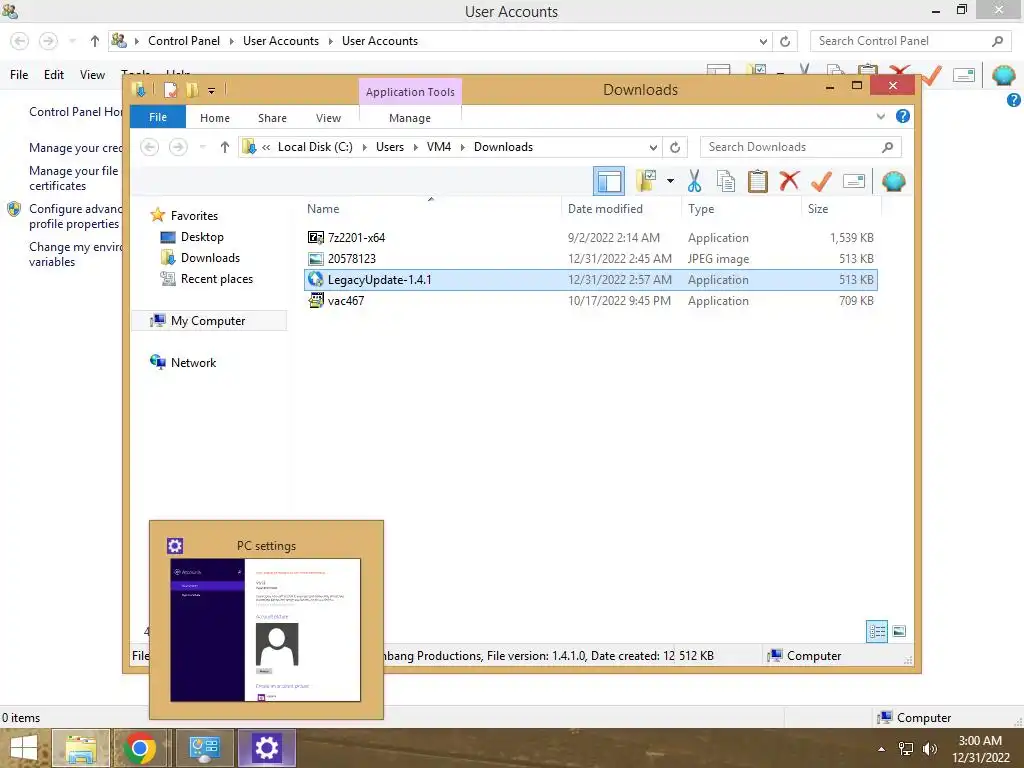The width and height of the screenshot is (1024, 768).
Task: Click Users in the address breadcrumb
Action: (x=390, y=147)
